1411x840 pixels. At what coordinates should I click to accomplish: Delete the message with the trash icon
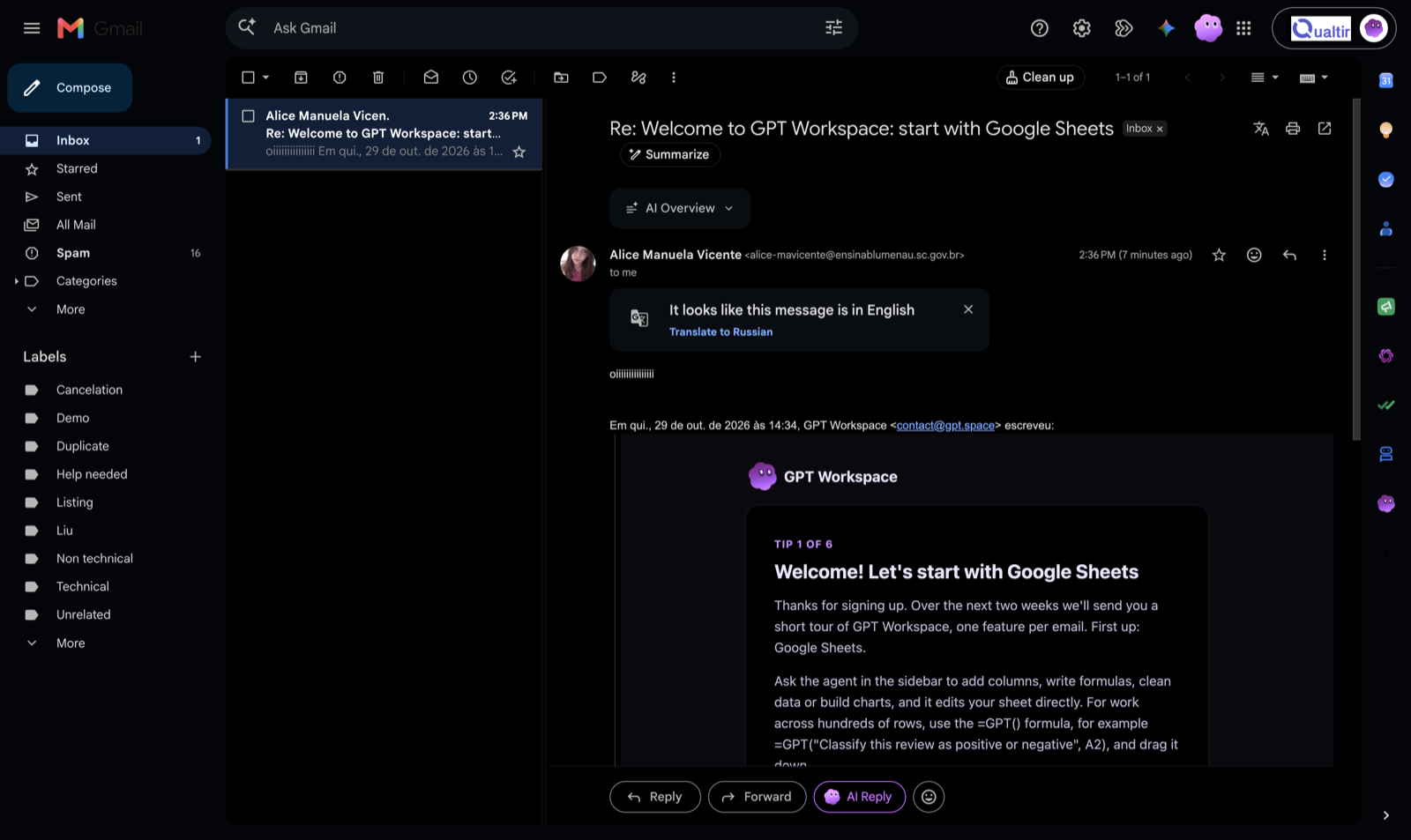(378, 78)
